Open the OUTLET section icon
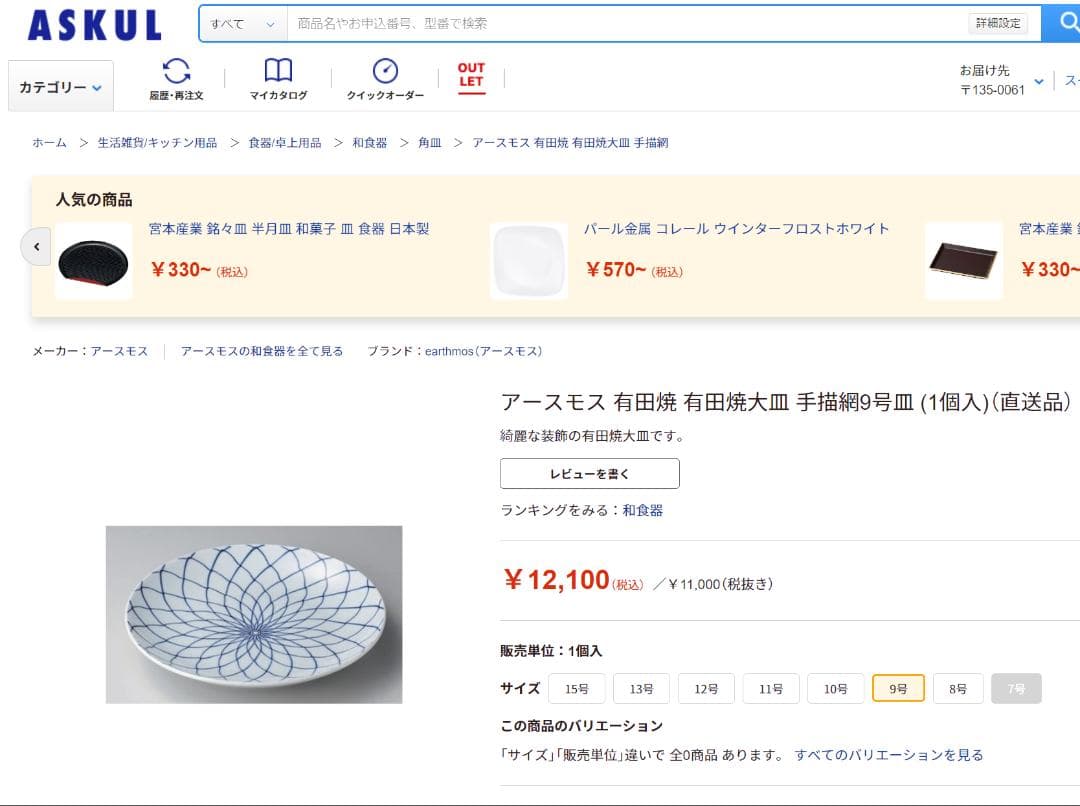The height and width of the screenshot is (806, 1080). pos(470,72)
